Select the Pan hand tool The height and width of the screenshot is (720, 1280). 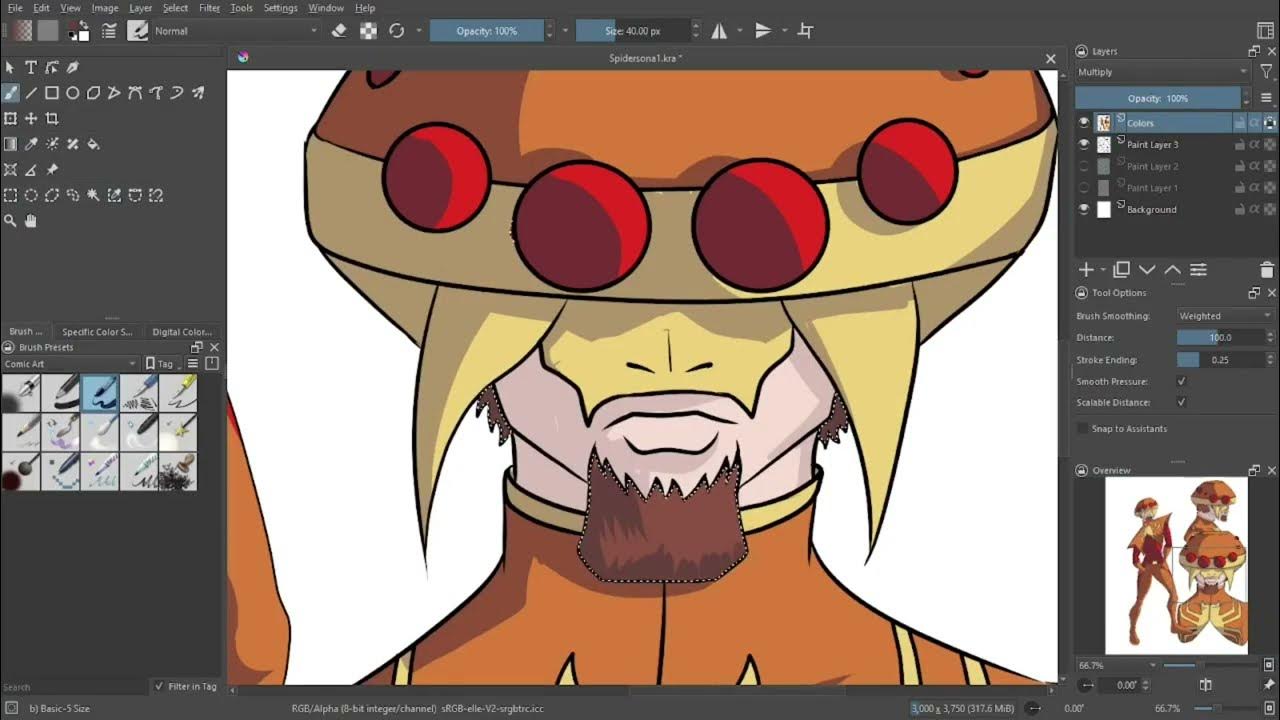tap(31, 221)
